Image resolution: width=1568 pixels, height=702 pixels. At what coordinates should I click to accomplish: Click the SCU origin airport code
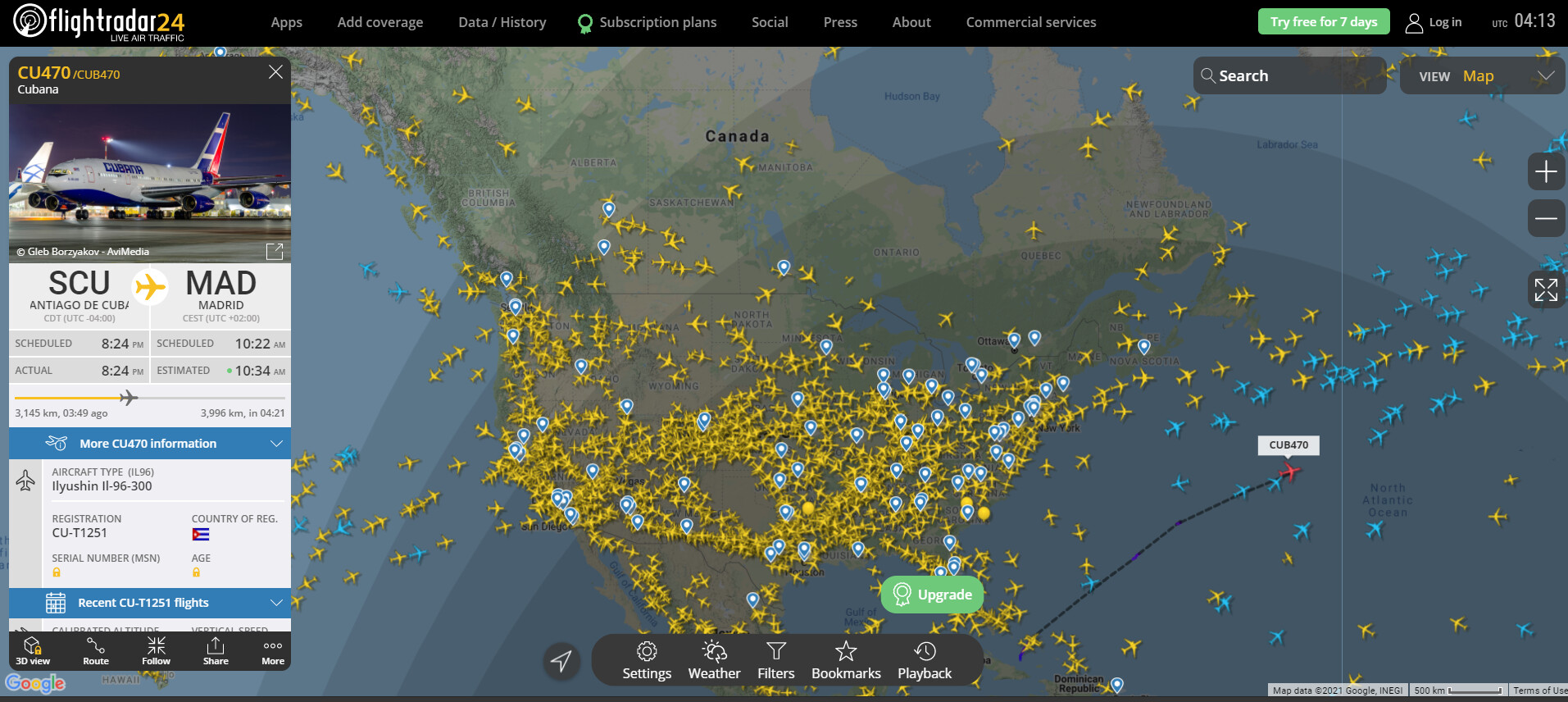pos(80,283)
